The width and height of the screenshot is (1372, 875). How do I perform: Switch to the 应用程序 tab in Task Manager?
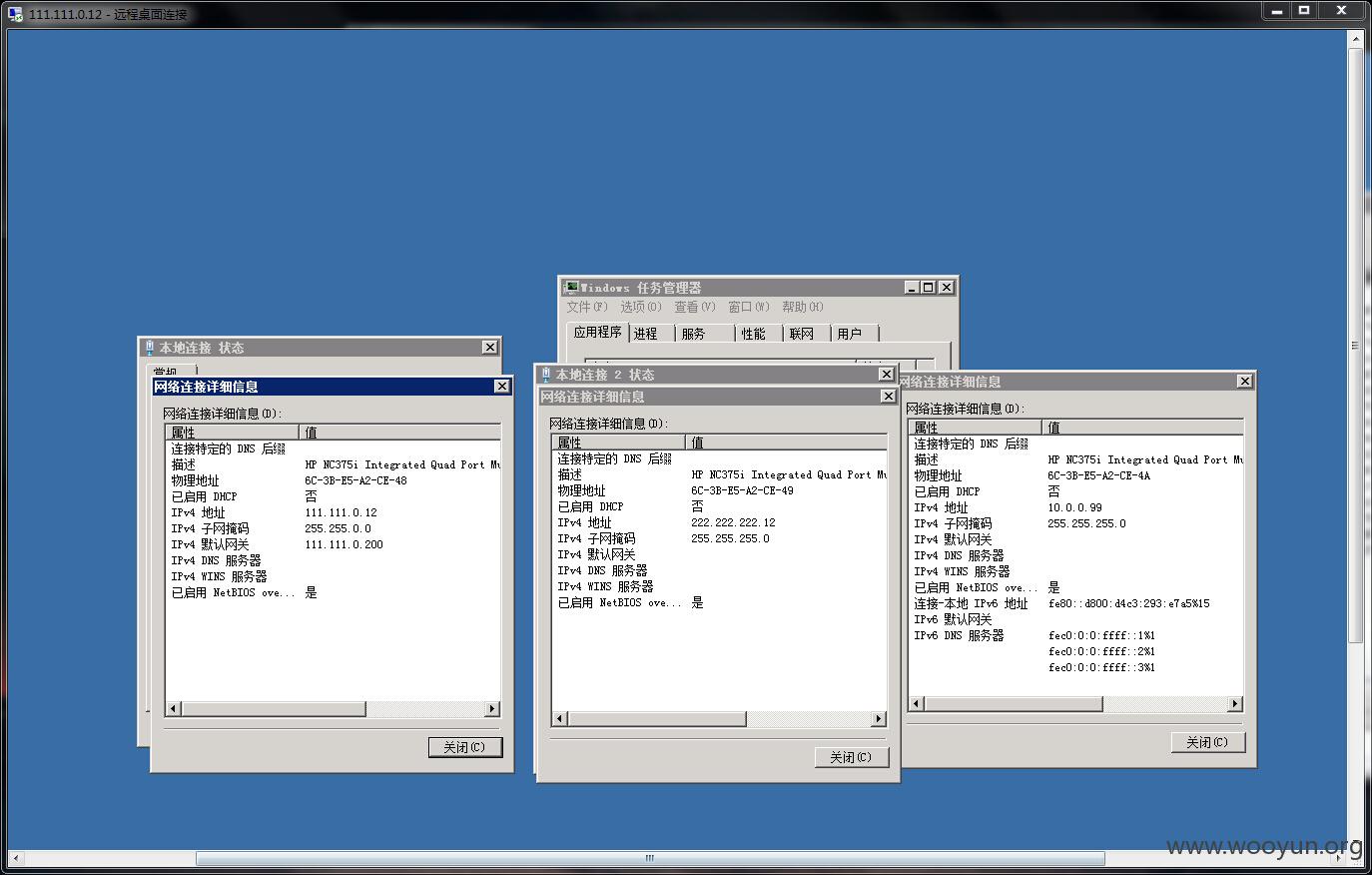[x=597, y=332]
